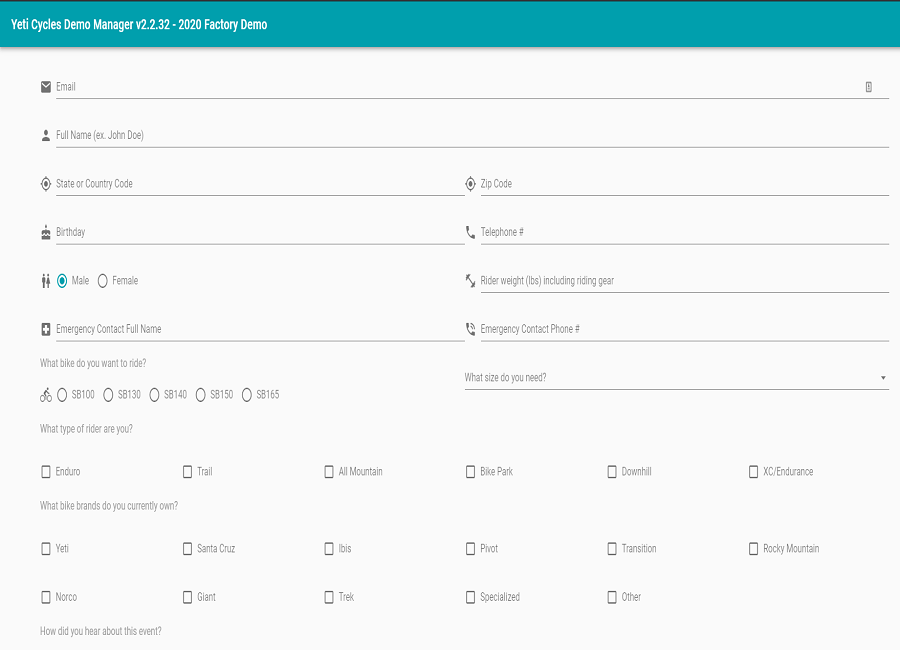Screen dimensions: 900x650
Task: Tick the Santa Cruz brand checkbox
Action: pos(187,549)
